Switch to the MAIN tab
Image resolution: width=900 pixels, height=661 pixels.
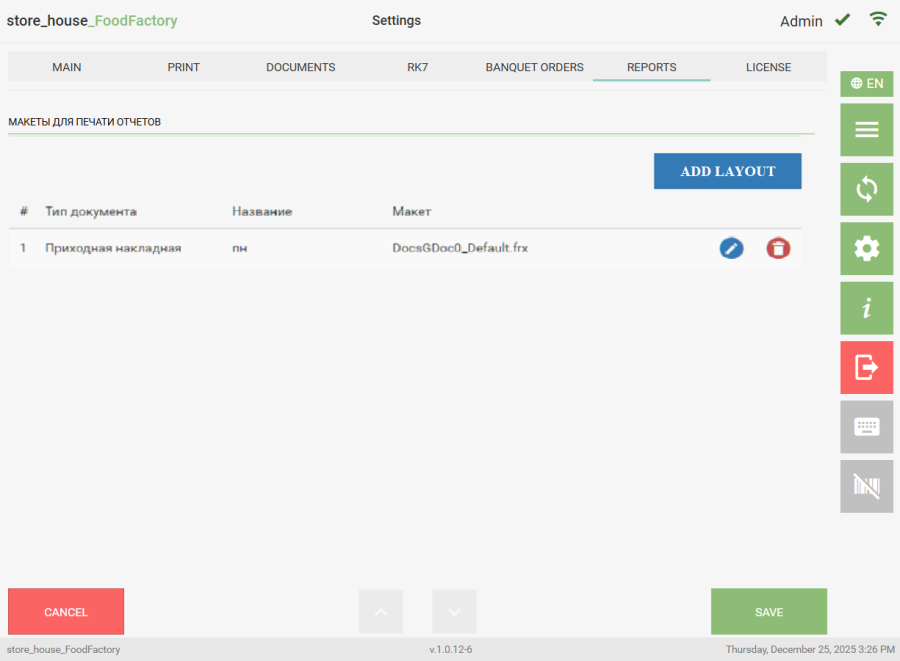(x=67, y=67)
